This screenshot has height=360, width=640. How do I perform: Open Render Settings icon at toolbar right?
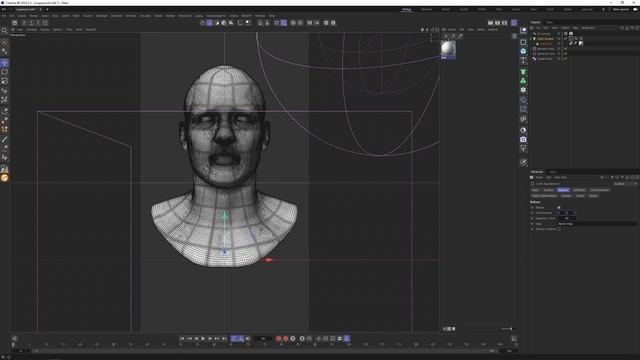504,23
